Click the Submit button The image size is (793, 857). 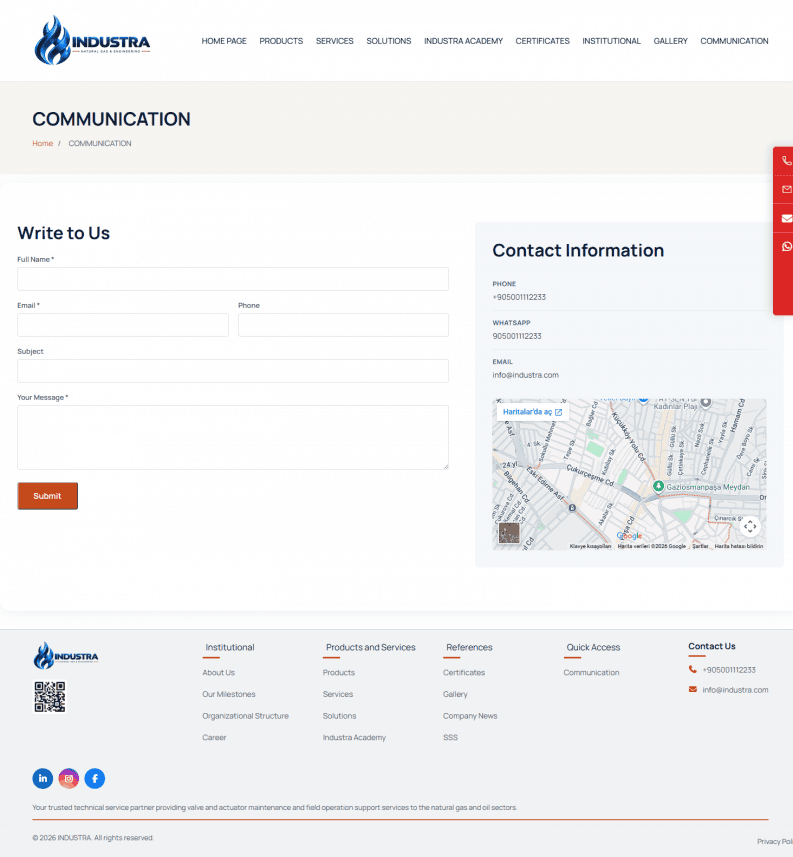[48, 496]
